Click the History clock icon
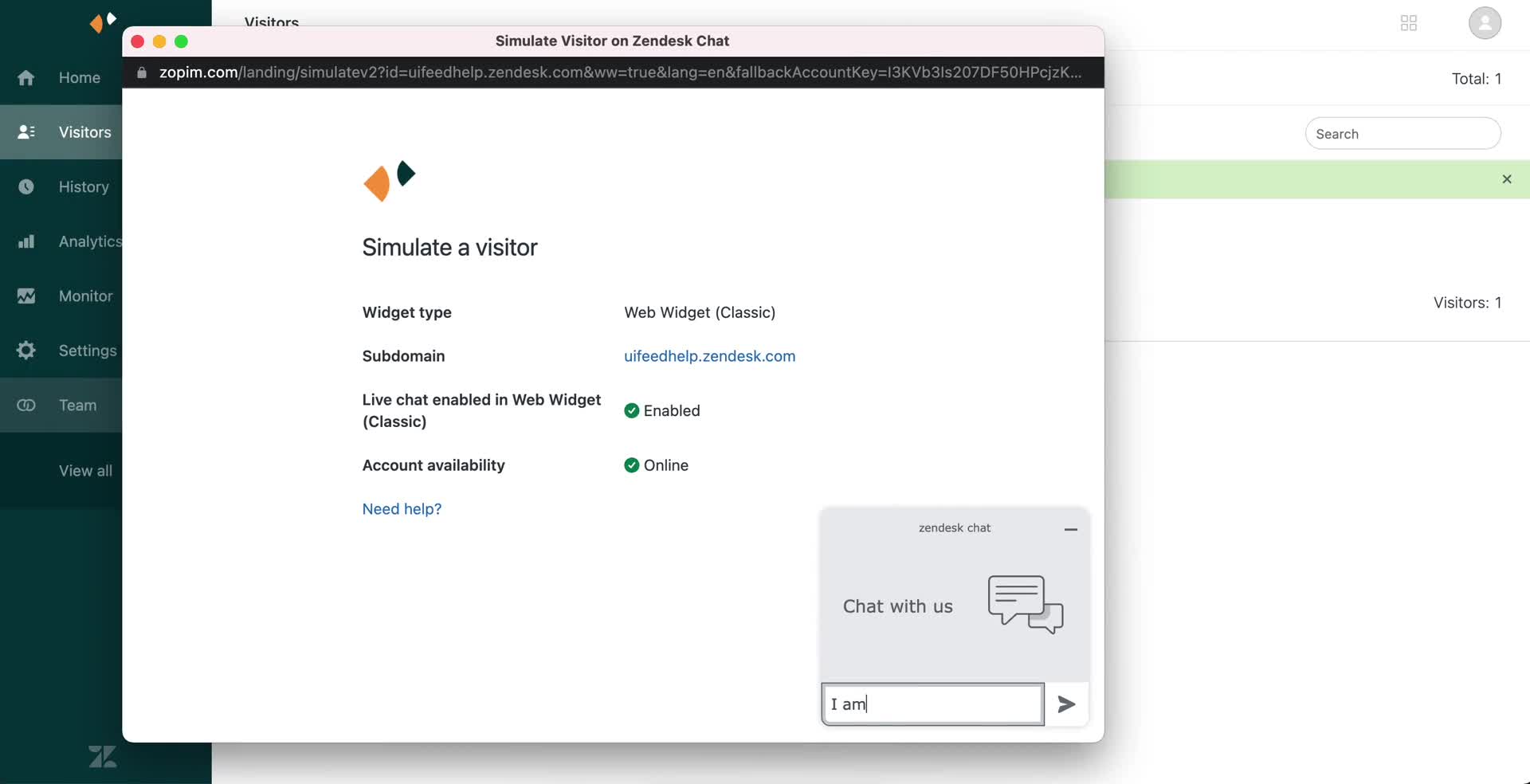 (26, 186)
